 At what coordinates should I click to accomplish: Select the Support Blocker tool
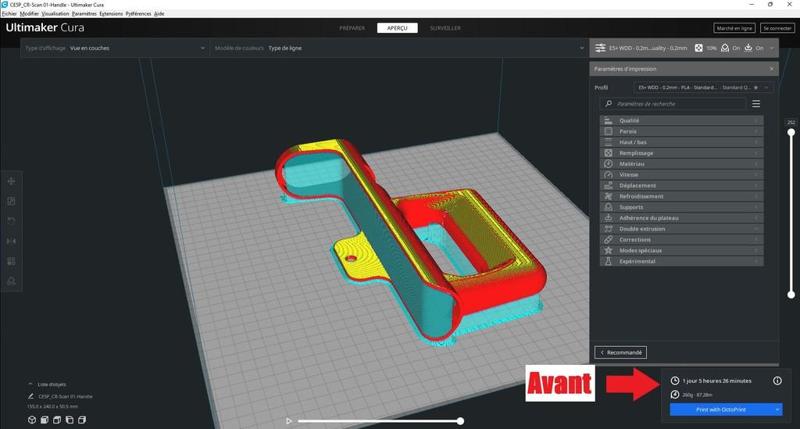tap(11, 281)
